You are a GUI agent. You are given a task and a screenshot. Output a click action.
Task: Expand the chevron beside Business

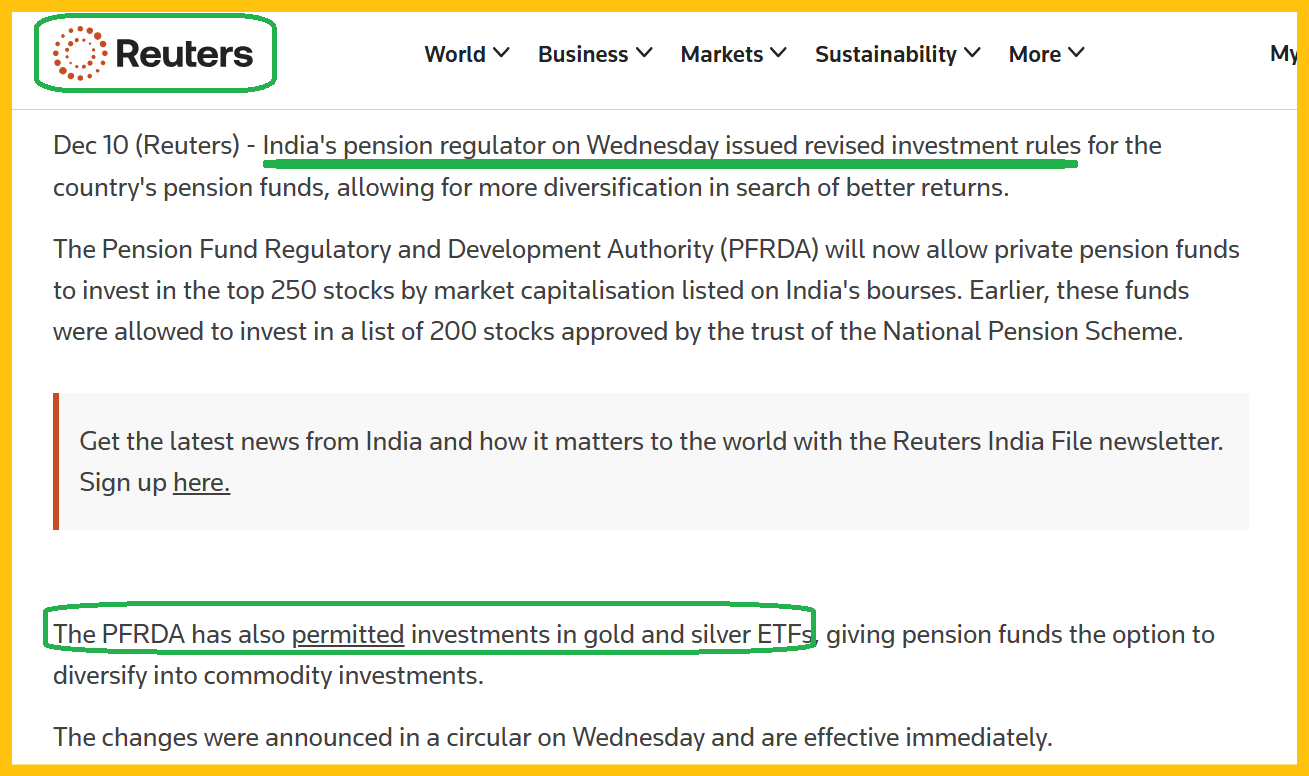coord(644,53)
